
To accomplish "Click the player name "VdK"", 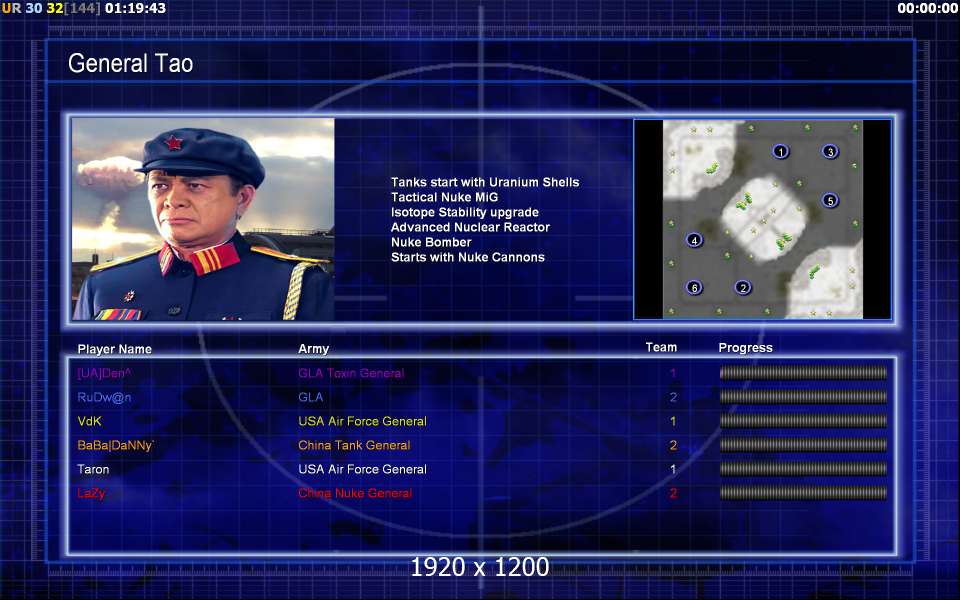I will [x=89, y=421].
